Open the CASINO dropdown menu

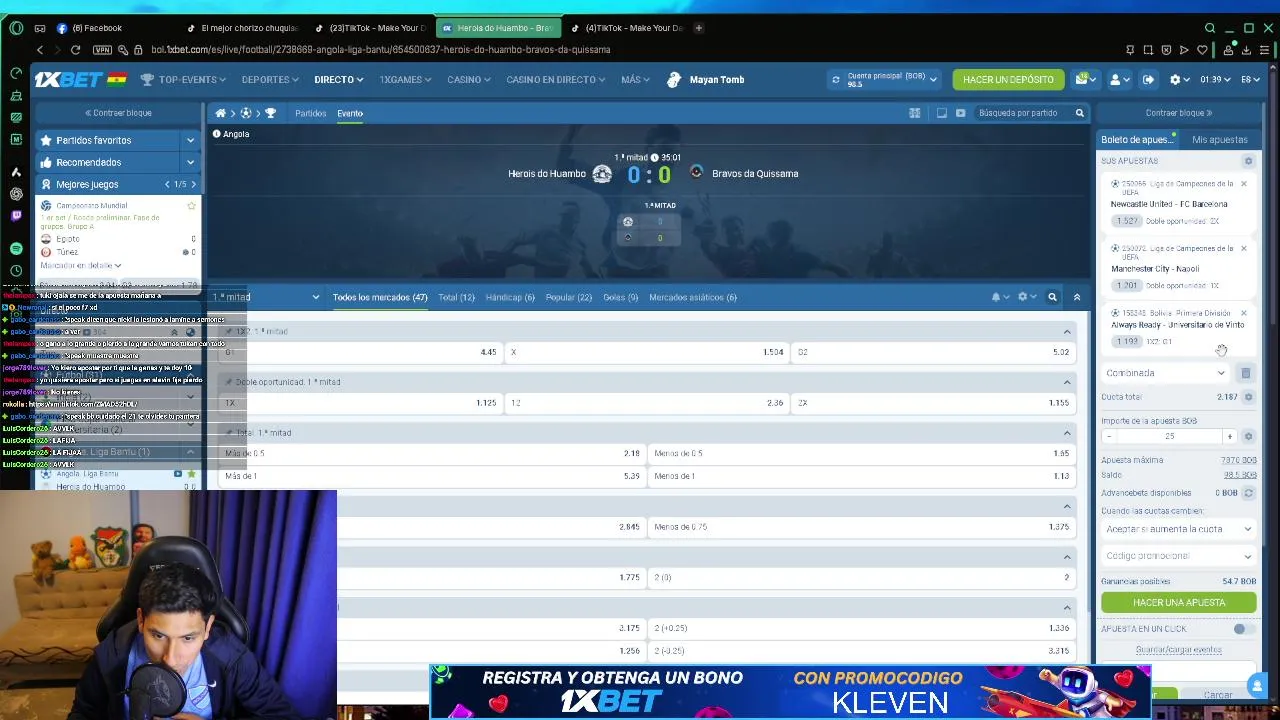click(469, 79)
